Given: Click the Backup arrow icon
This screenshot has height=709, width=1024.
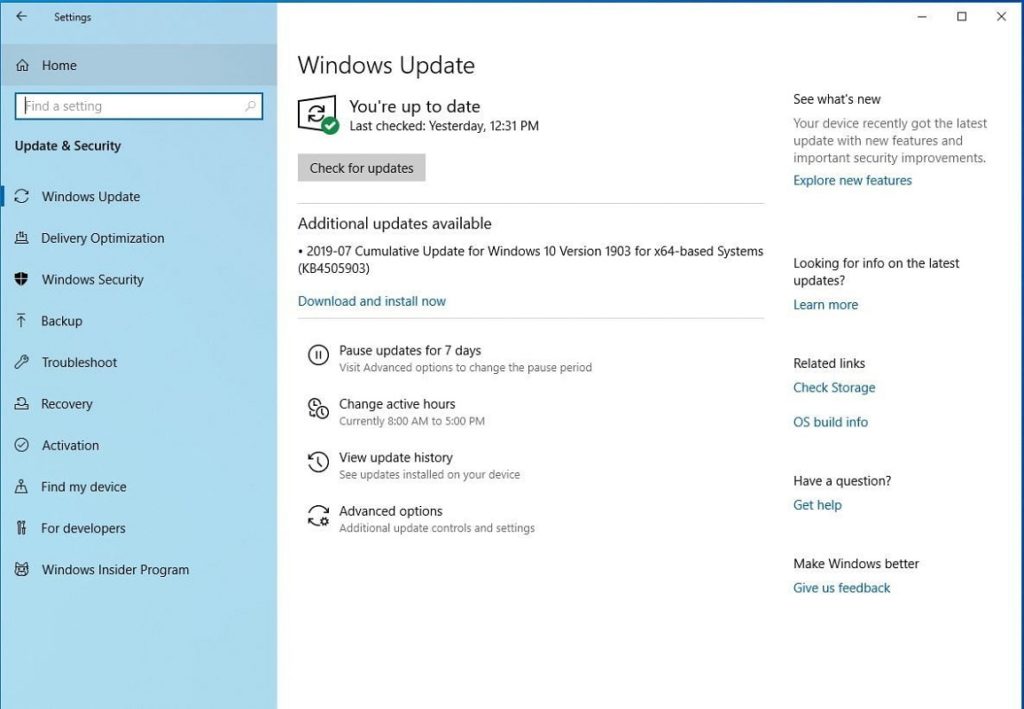Looking at the screenshot, I should point(22,321).
